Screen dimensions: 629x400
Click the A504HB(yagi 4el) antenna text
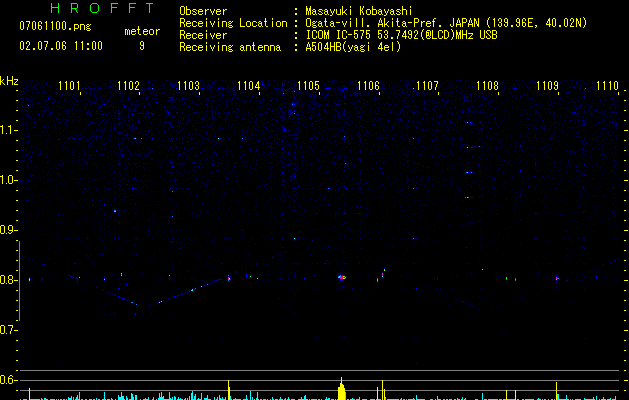coord(353,47)
